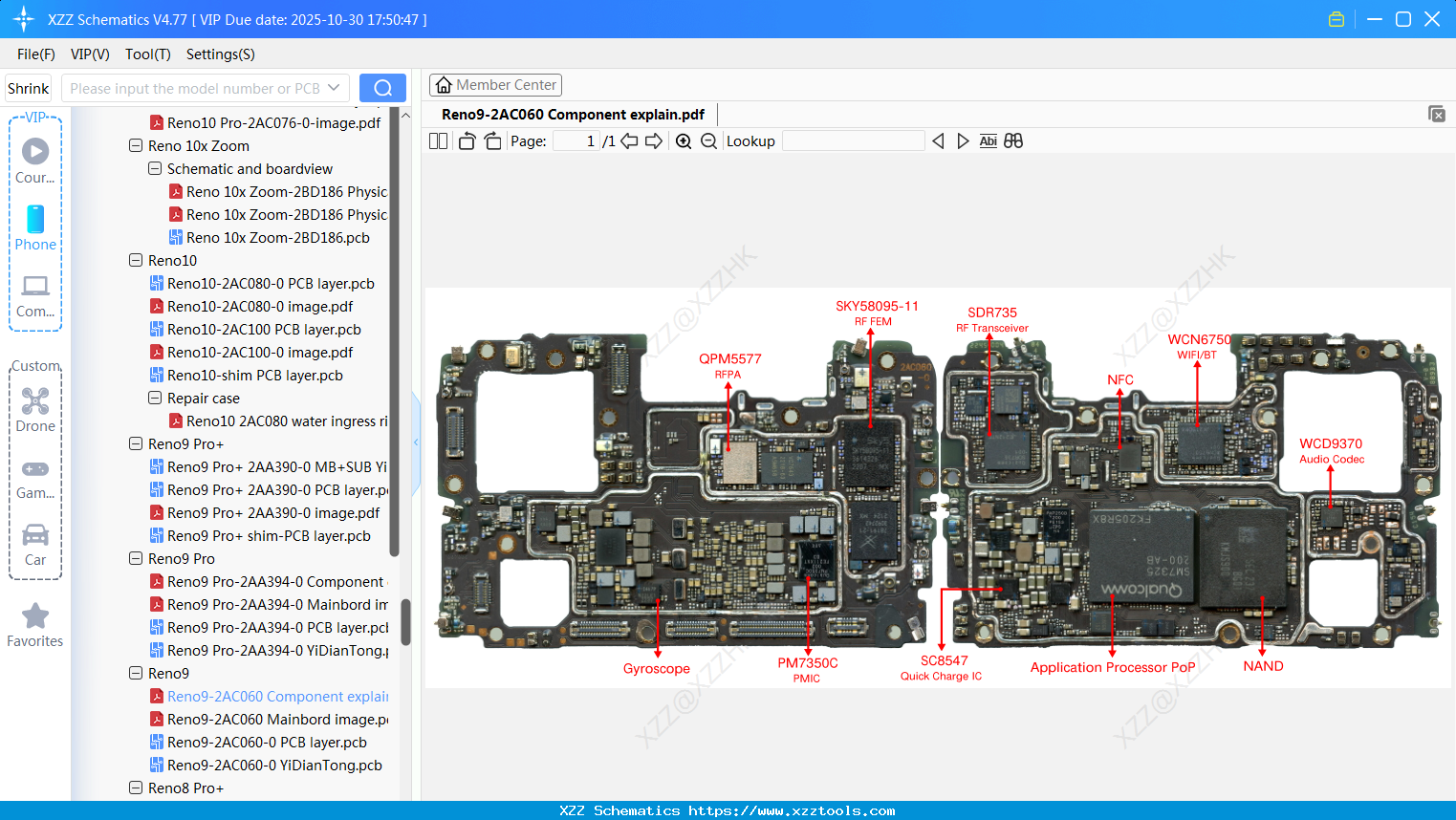Open the Drone category
This screenshot has width=1456, height=820.
pos(35,409)
